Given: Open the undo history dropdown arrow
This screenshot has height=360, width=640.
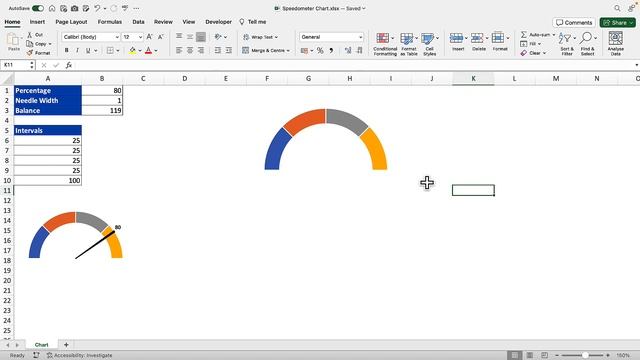Looking at the screenshot, I should click(104, 9).
